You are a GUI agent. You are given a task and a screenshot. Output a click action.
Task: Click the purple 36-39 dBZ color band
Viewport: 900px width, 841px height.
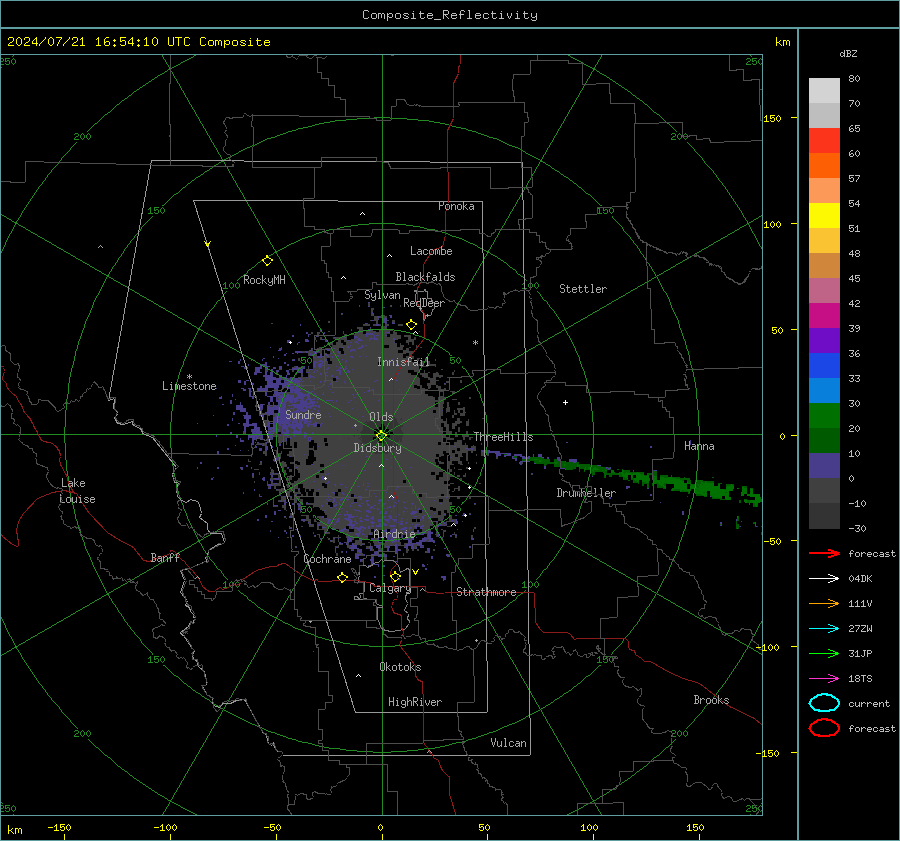click(x=824, y=341)
